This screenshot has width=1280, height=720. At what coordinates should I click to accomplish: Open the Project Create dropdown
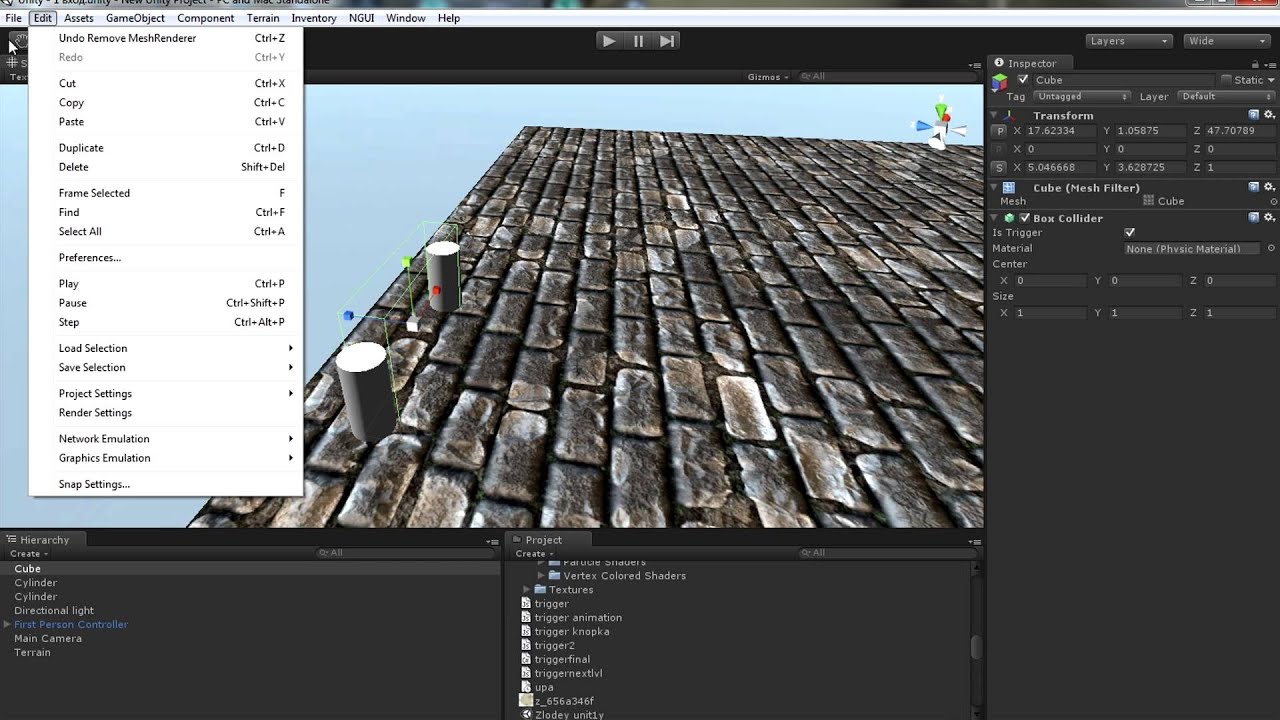[x=534, y=554]
